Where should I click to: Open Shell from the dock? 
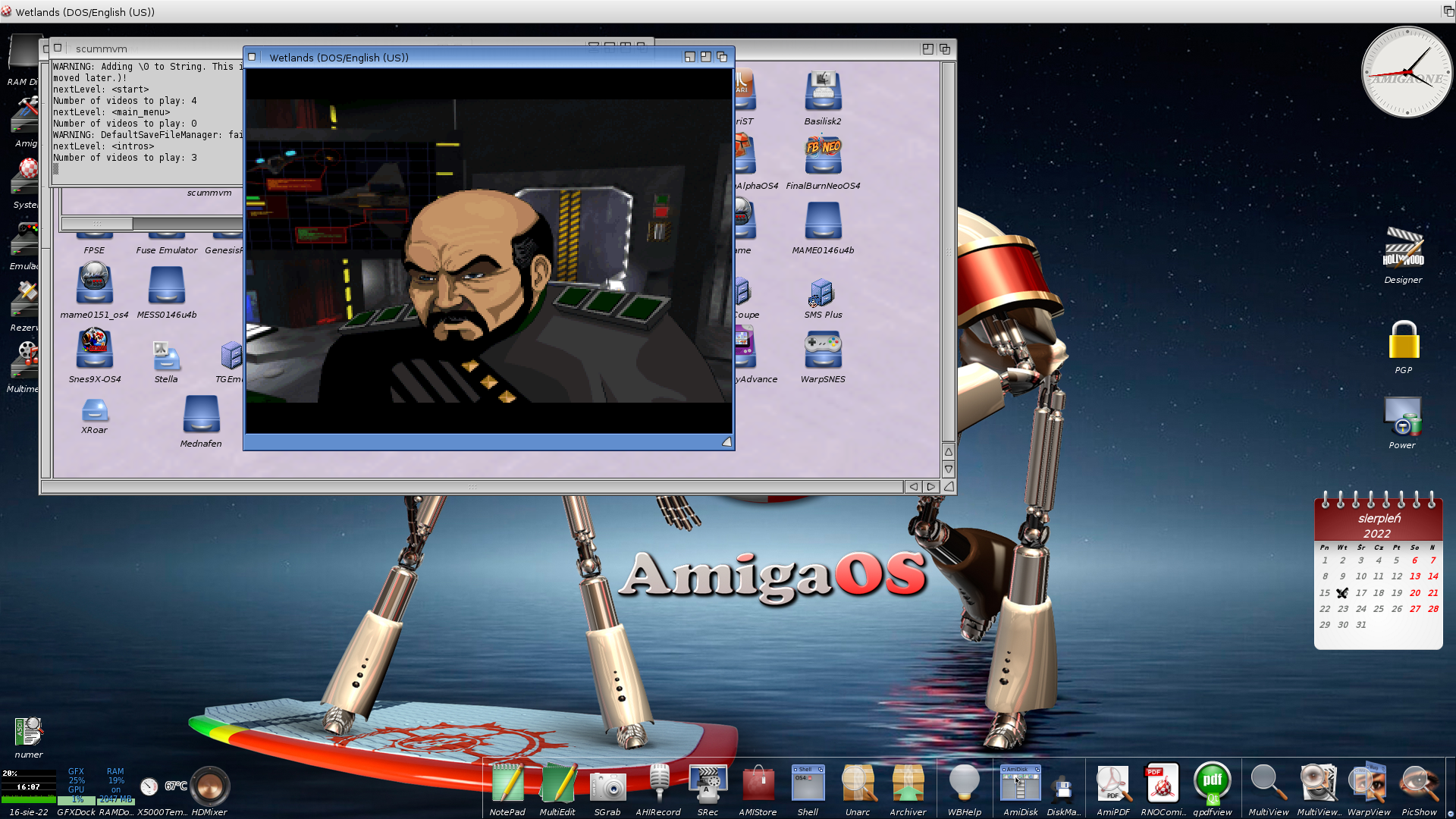click(x=808, y=782)
